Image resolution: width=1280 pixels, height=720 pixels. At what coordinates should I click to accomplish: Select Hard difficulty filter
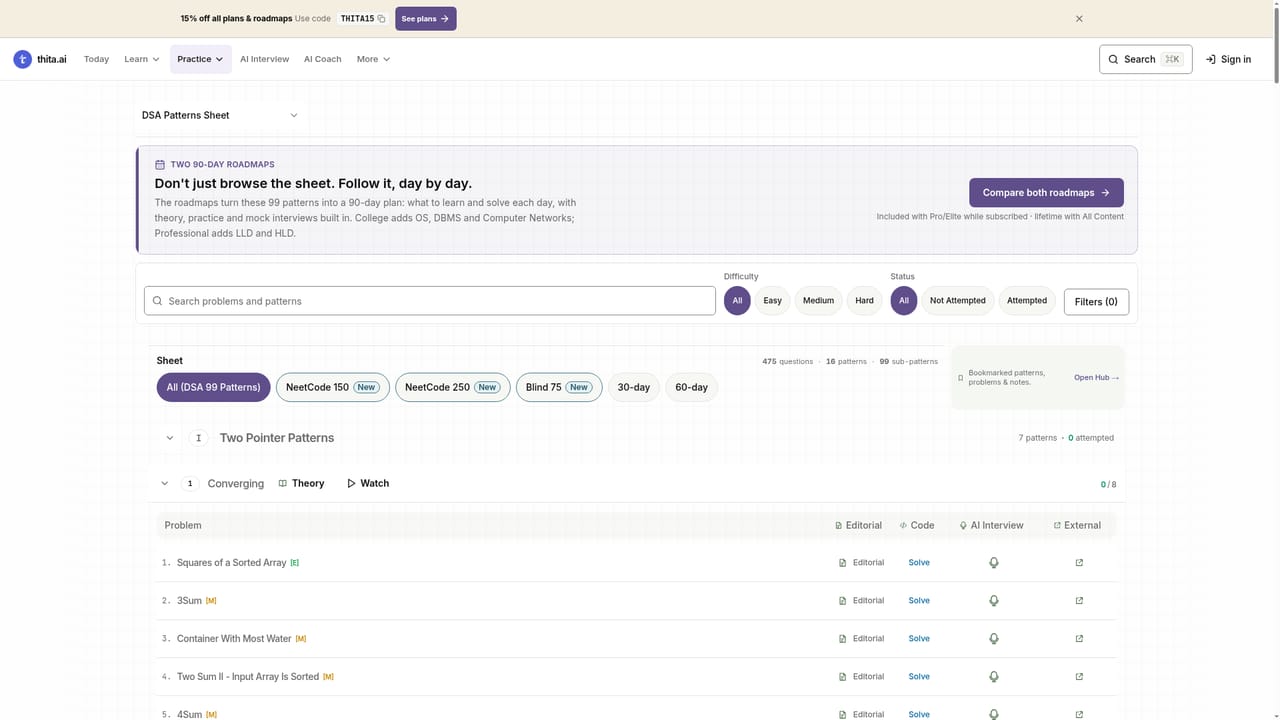(865, 301)
